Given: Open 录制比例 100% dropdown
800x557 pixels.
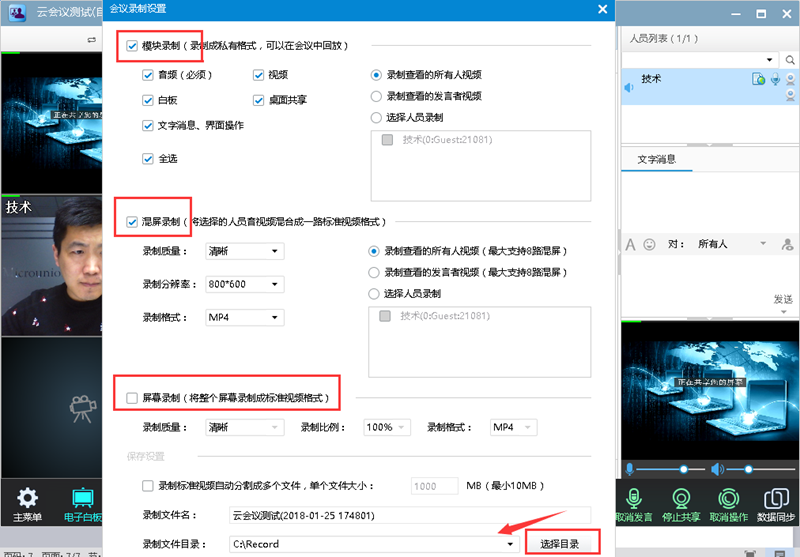Looking at the screenshot, I should (387, 427).
